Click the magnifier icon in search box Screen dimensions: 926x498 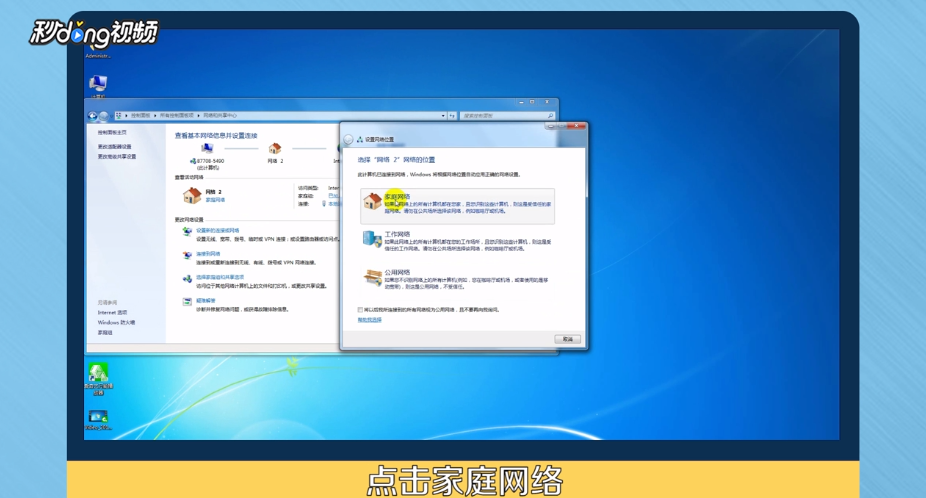[550, 116]
